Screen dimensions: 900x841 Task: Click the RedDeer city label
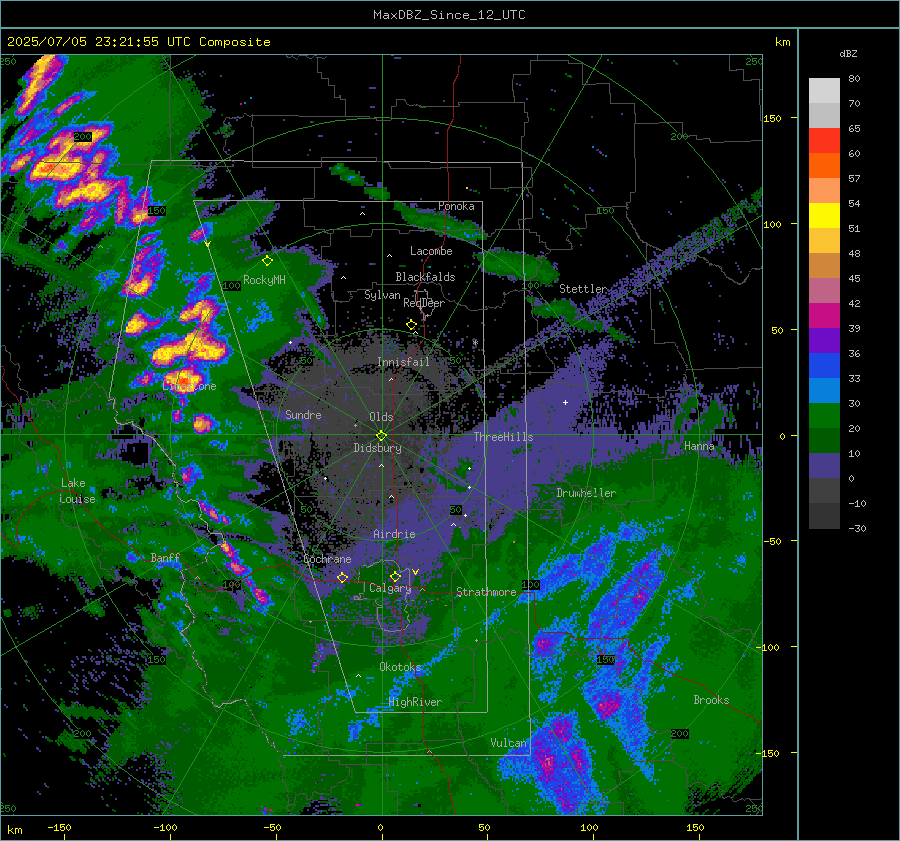click(424, 303)
